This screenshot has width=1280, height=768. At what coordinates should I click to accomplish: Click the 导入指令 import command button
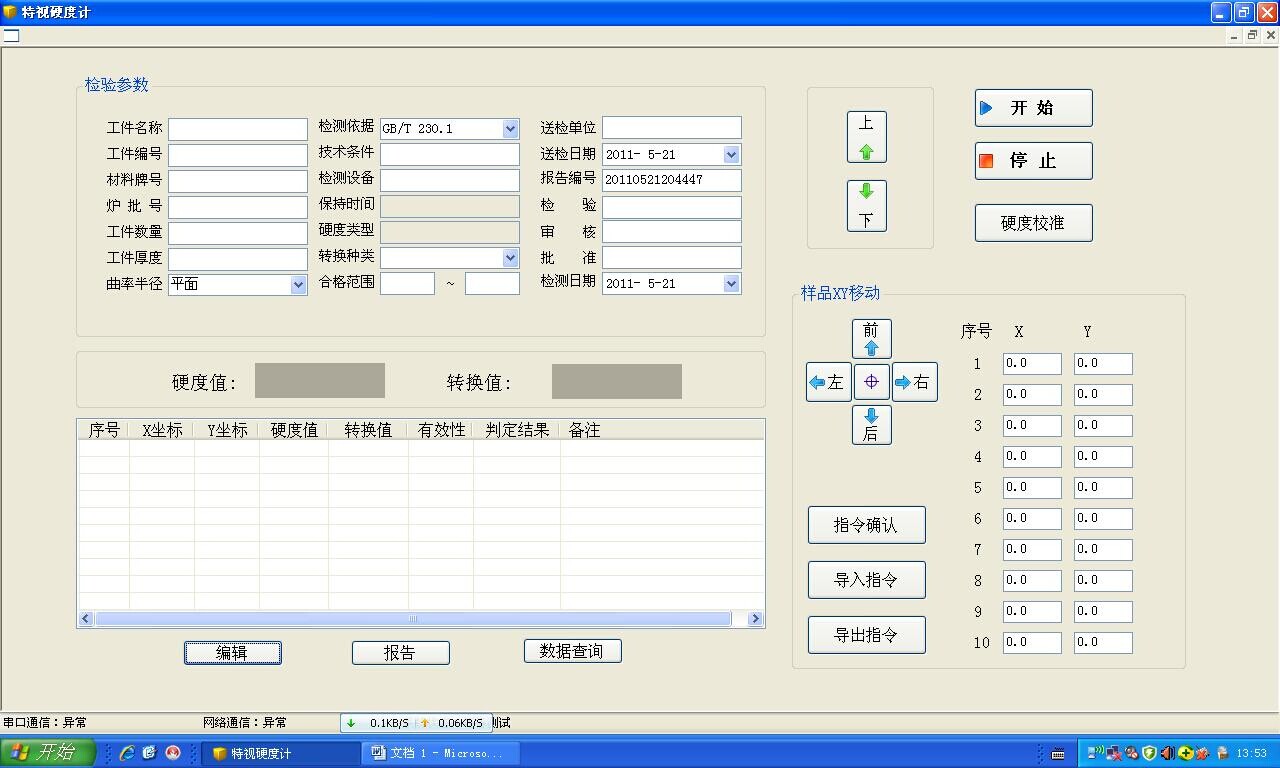coord(866,580)
